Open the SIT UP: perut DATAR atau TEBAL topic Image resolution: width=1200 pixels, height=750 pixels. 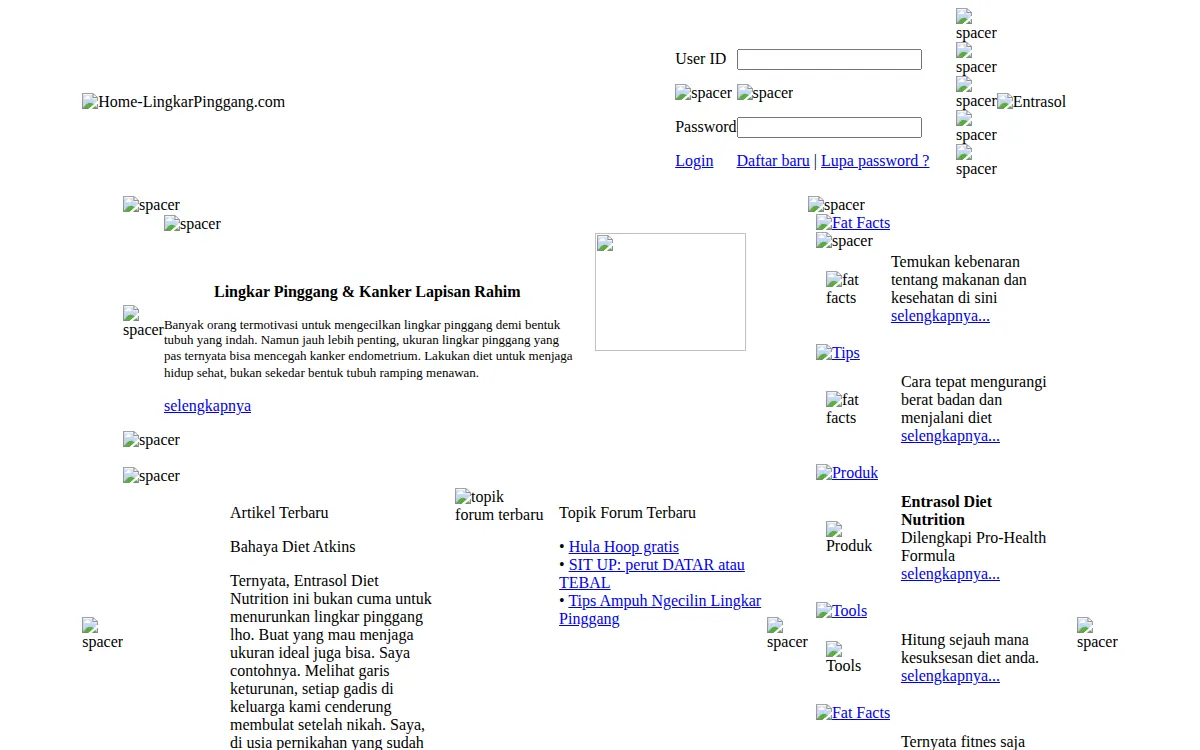(x=652, y=574)
